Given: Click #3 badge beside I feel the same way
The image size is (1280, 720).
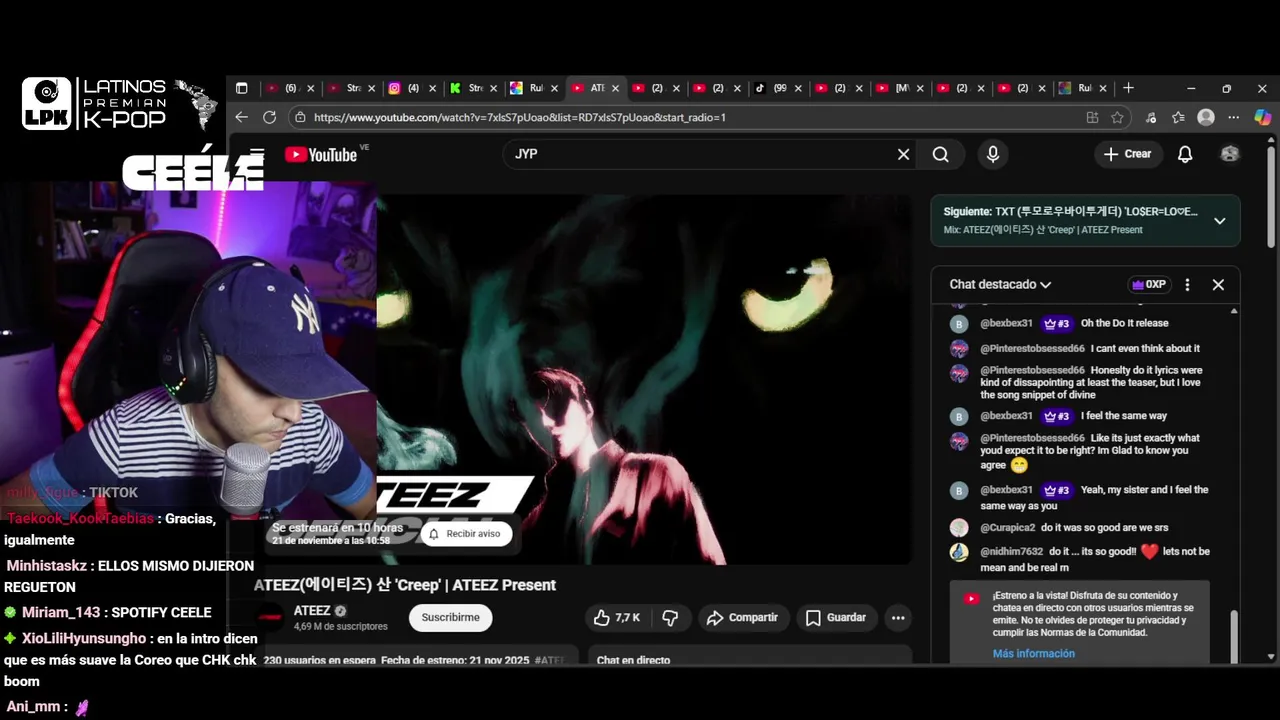Looking at the screenshot, I should pos(1057,416).
